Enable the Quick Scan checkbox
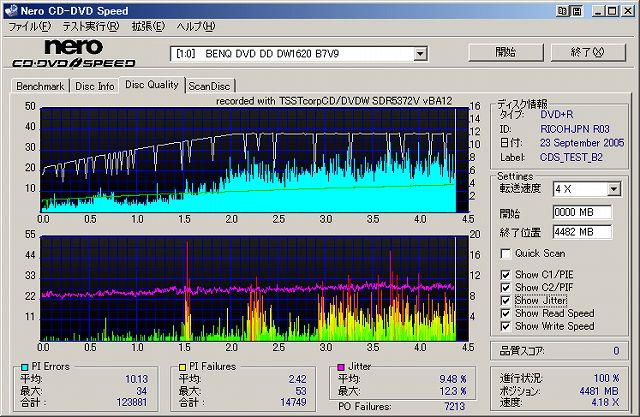 505,254
